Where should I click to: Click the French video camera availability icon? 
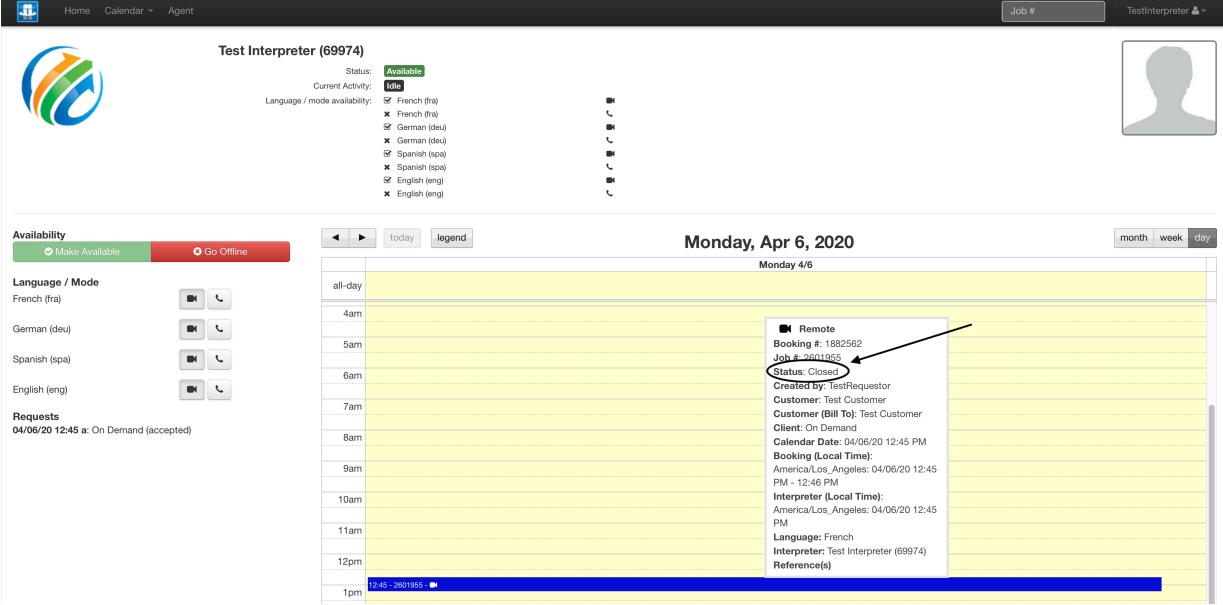click(x=609, y=100)
